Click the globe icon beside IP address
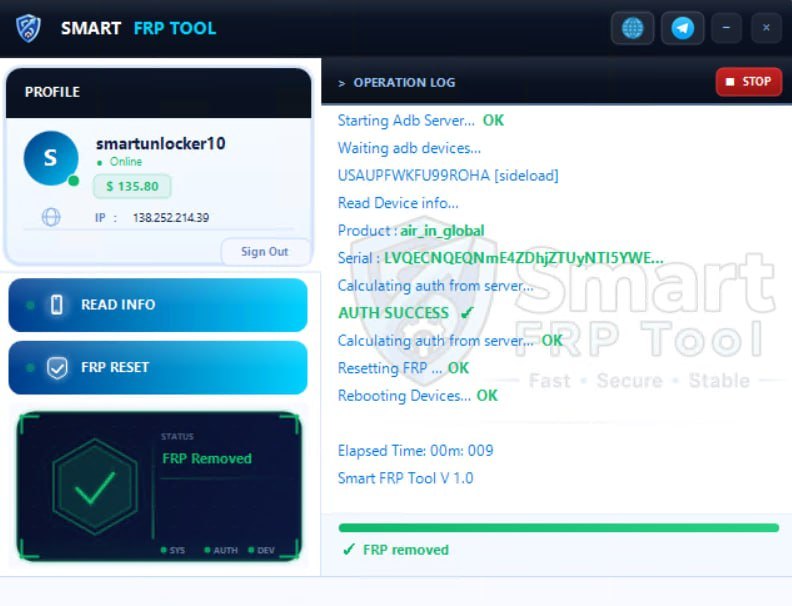This screenshot has height=606, width=792. pyautogui.click(x=51, y=217)
